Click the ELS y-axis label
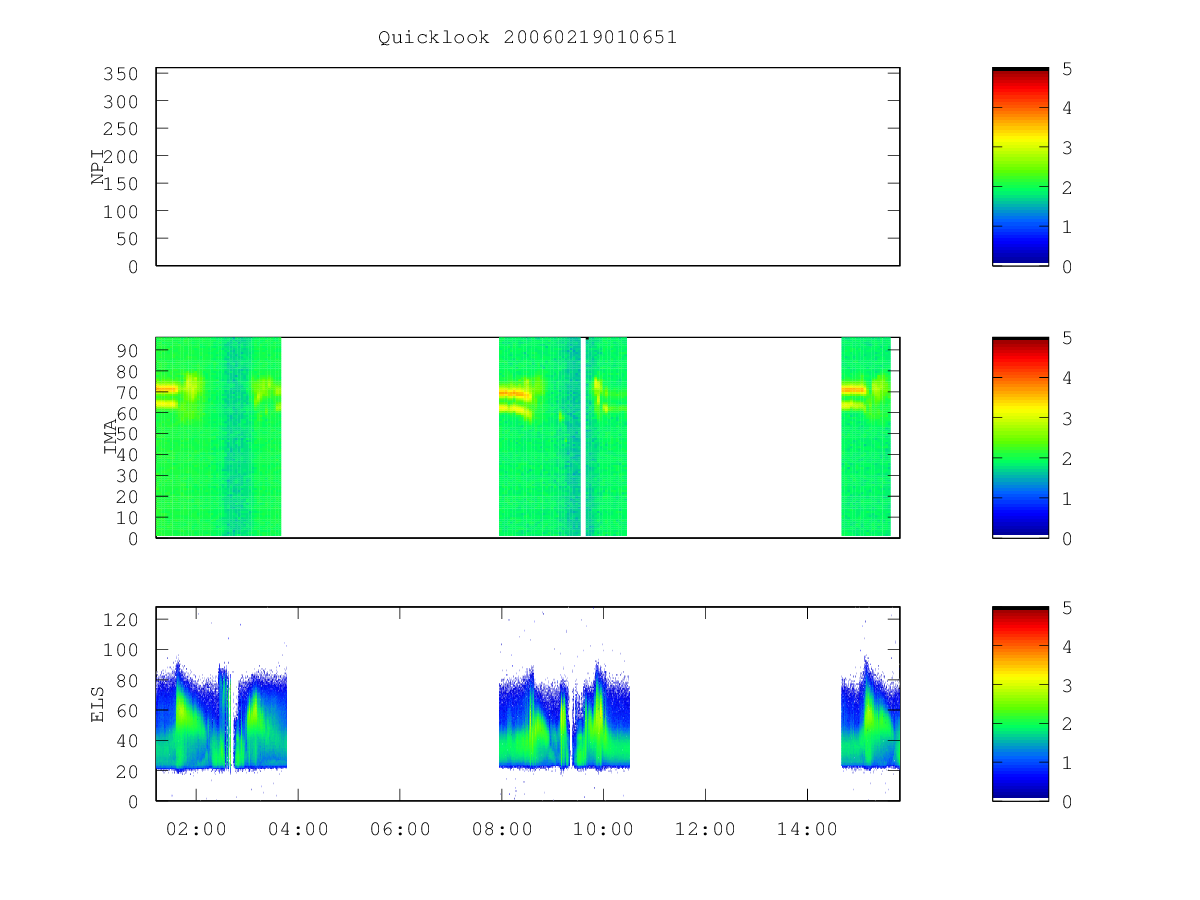Viewport: 1200px width, 900px height. (x=98, y=704)
